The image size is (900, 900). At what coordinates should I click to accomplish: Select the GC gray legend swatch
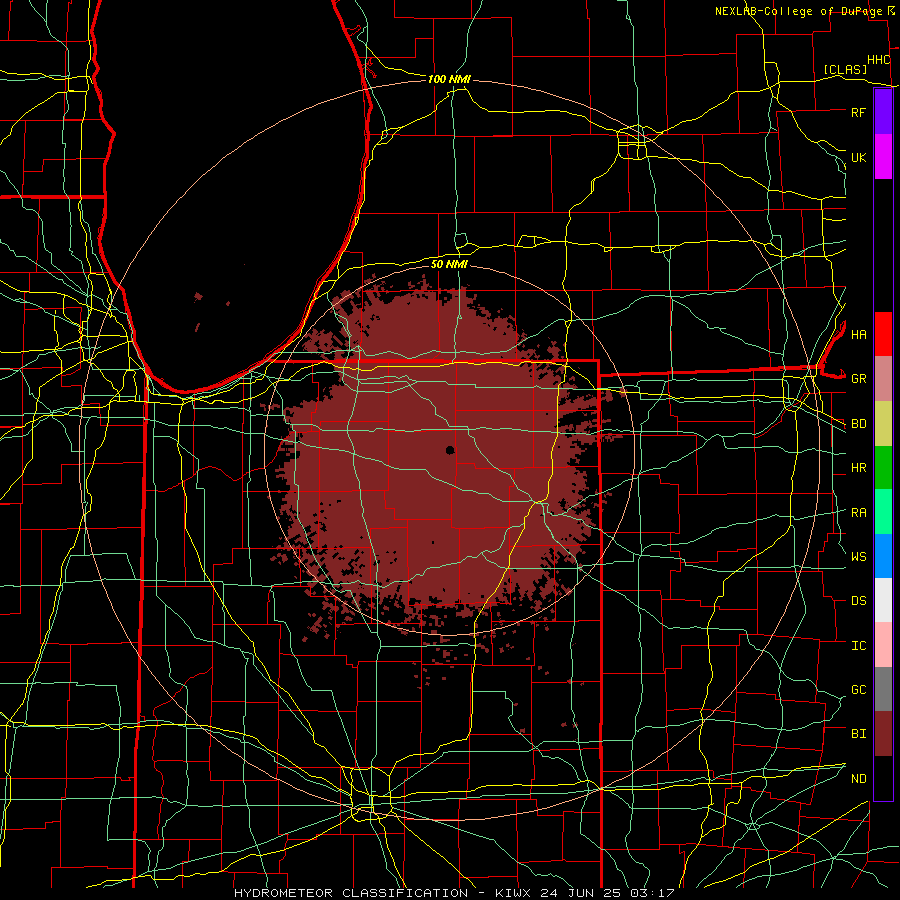tap(883, 689)
